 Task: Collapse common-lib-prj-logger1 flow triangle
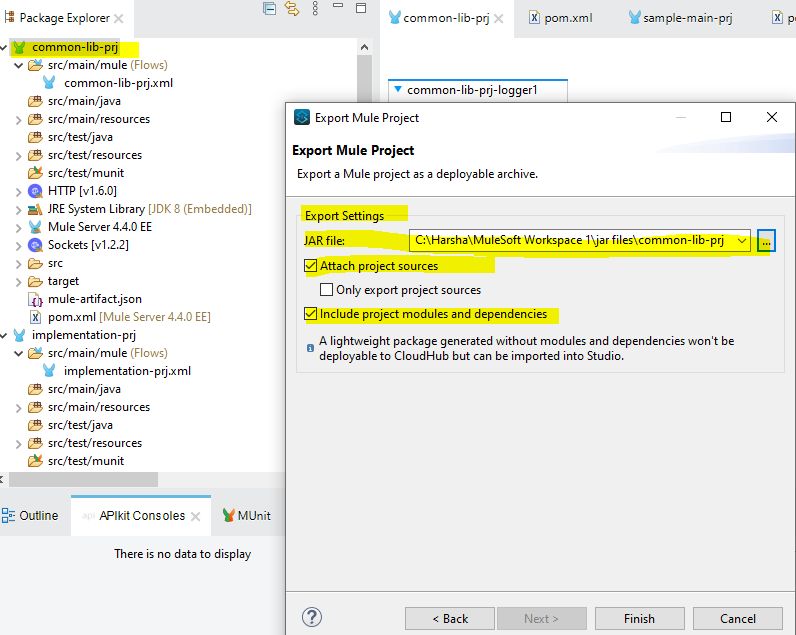point(398,89)
